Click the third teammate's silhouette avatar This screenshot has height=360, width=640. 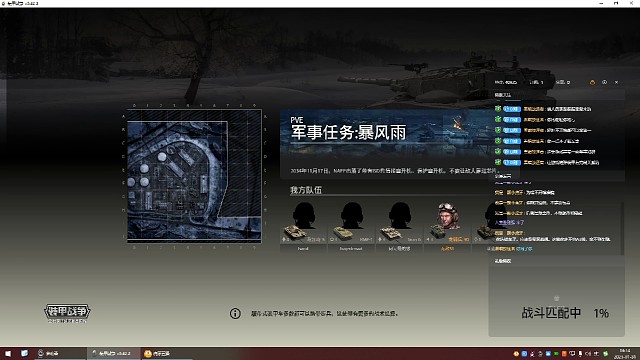pos(400,215)
